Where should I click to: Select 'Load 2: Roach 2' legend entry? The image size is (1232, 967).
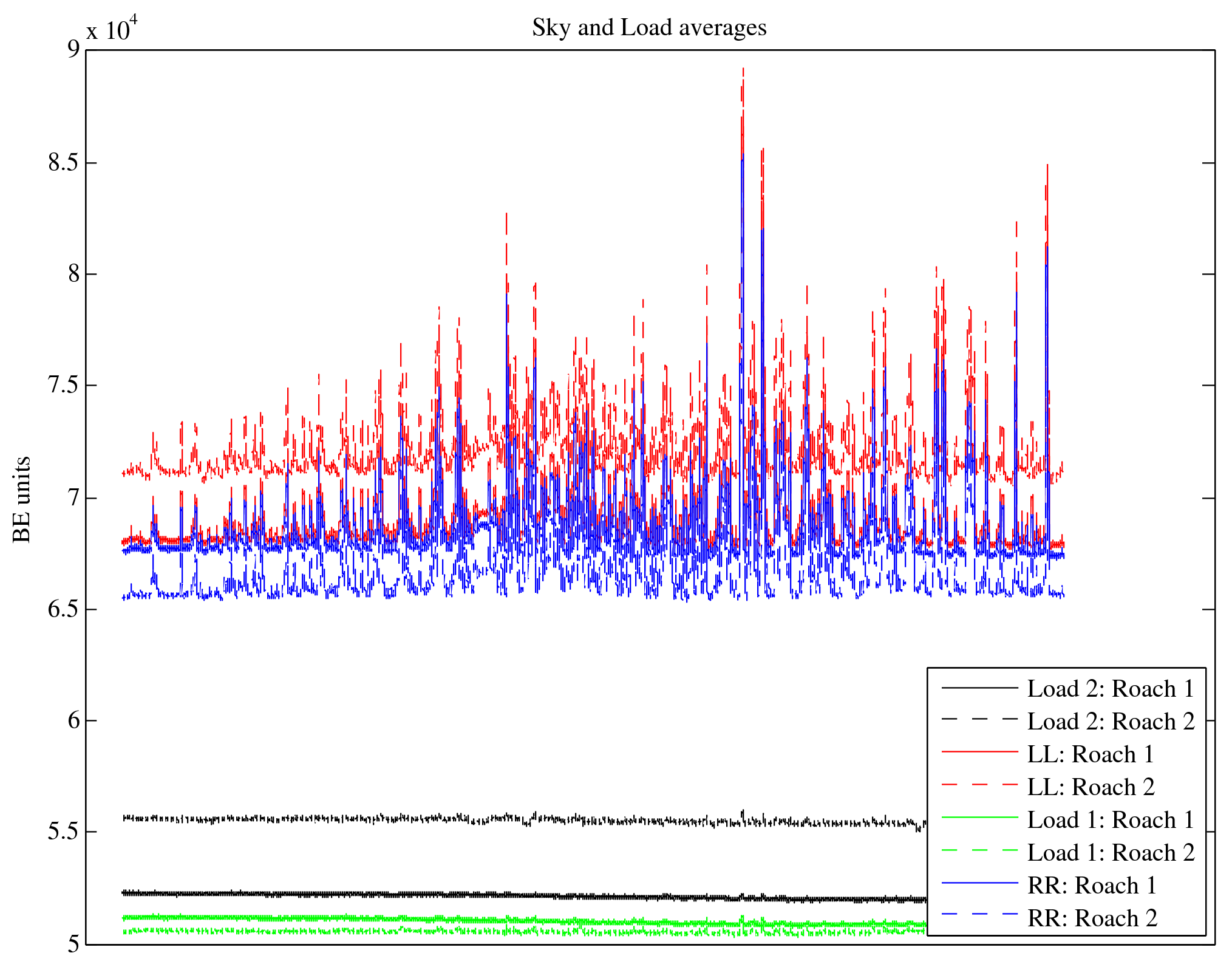(x=1111, y=722)
